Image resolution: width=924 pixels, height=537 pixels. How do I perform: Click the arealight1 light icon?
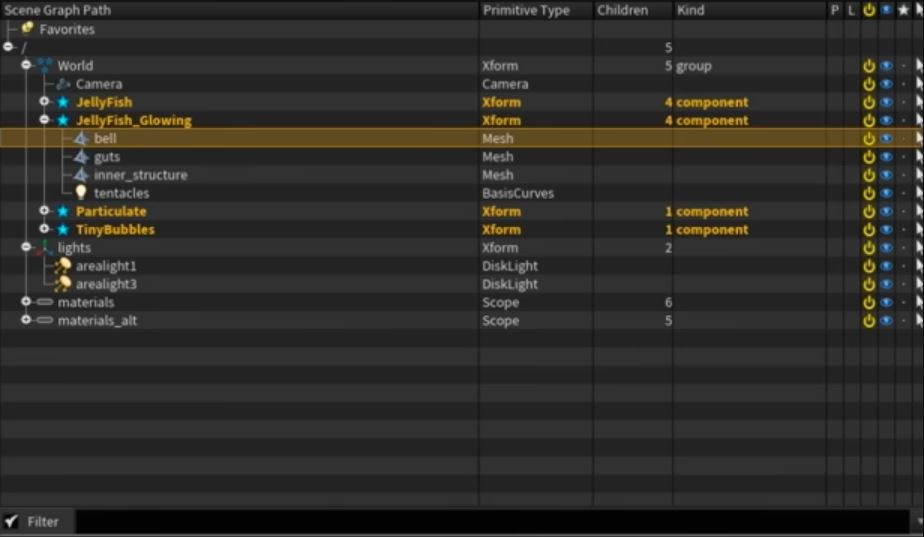click(62, 266)
